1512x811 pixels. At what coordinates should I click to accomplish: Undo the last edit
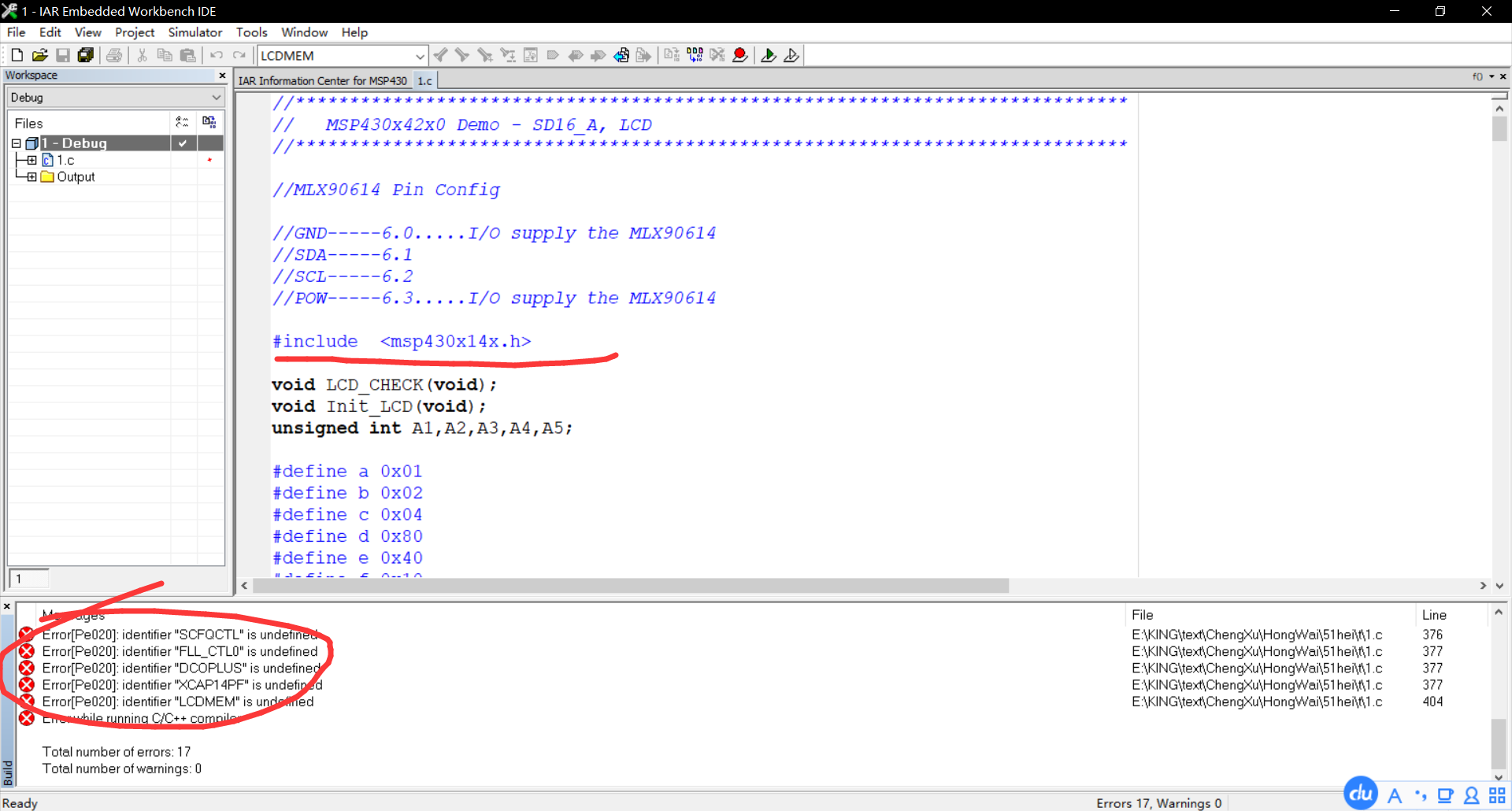[217, 55]
